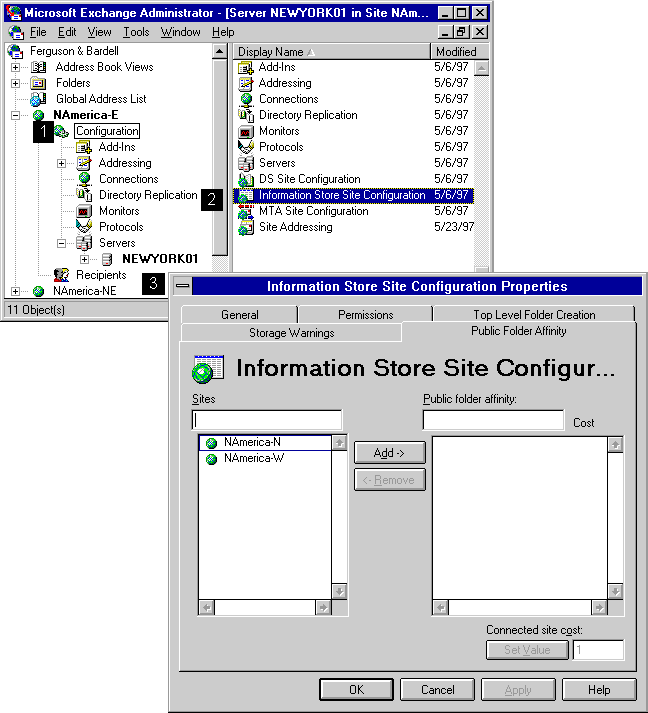Click Sites list scroll down arrow

(x=340, y=592)
